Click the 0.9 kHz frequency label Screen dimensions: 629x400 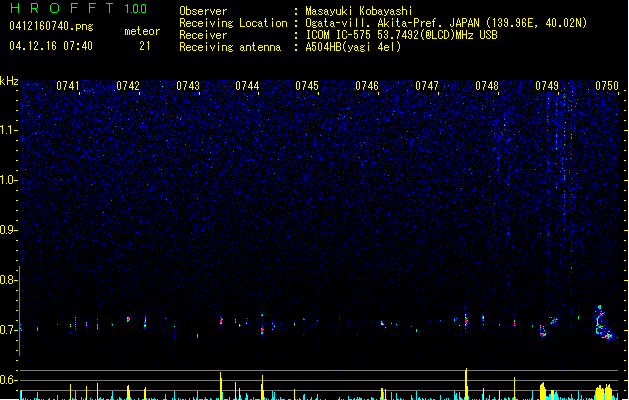click(x=9, y=230)
